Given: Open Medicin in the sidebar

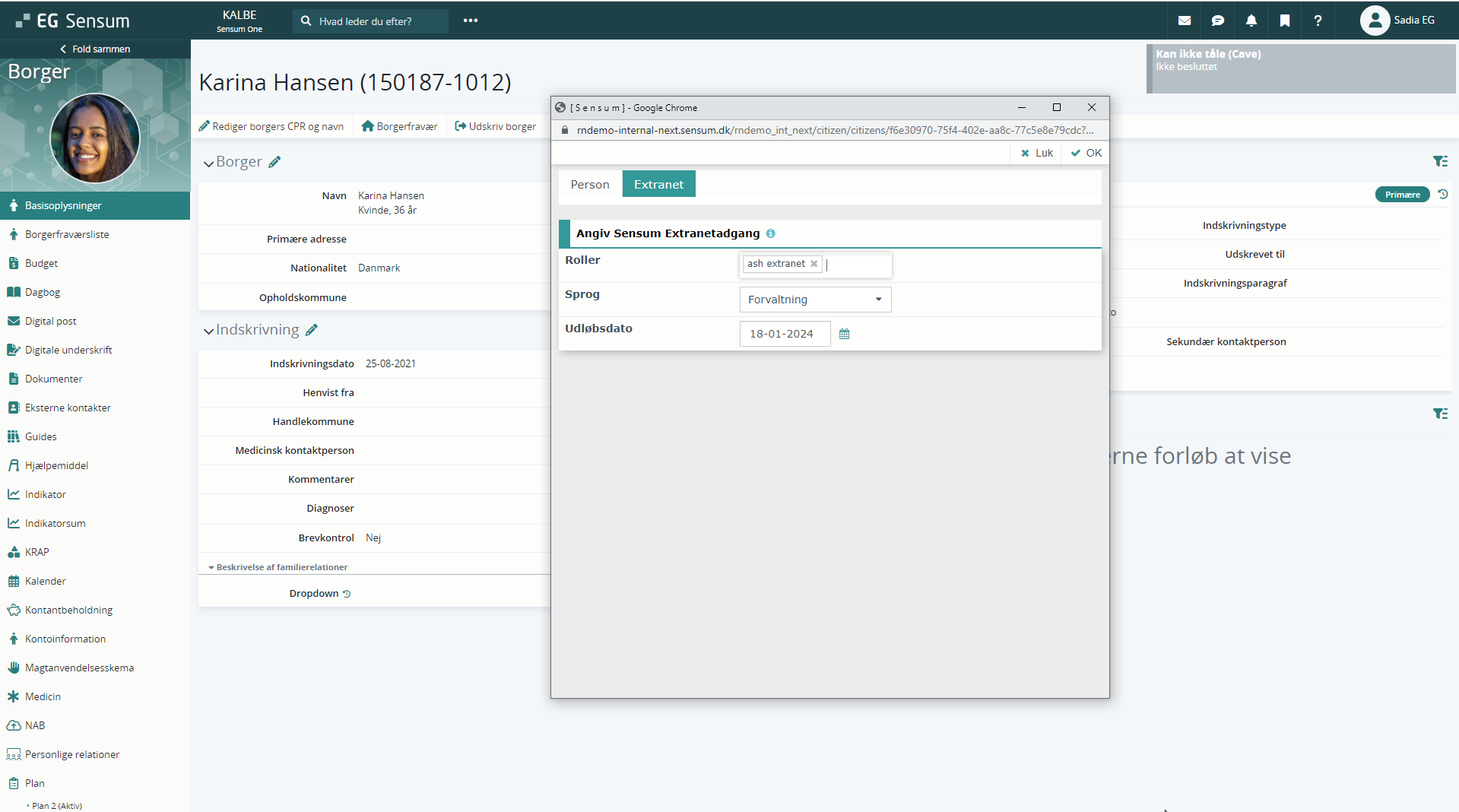Looking at the screenshot, I should tap(95, 696).
